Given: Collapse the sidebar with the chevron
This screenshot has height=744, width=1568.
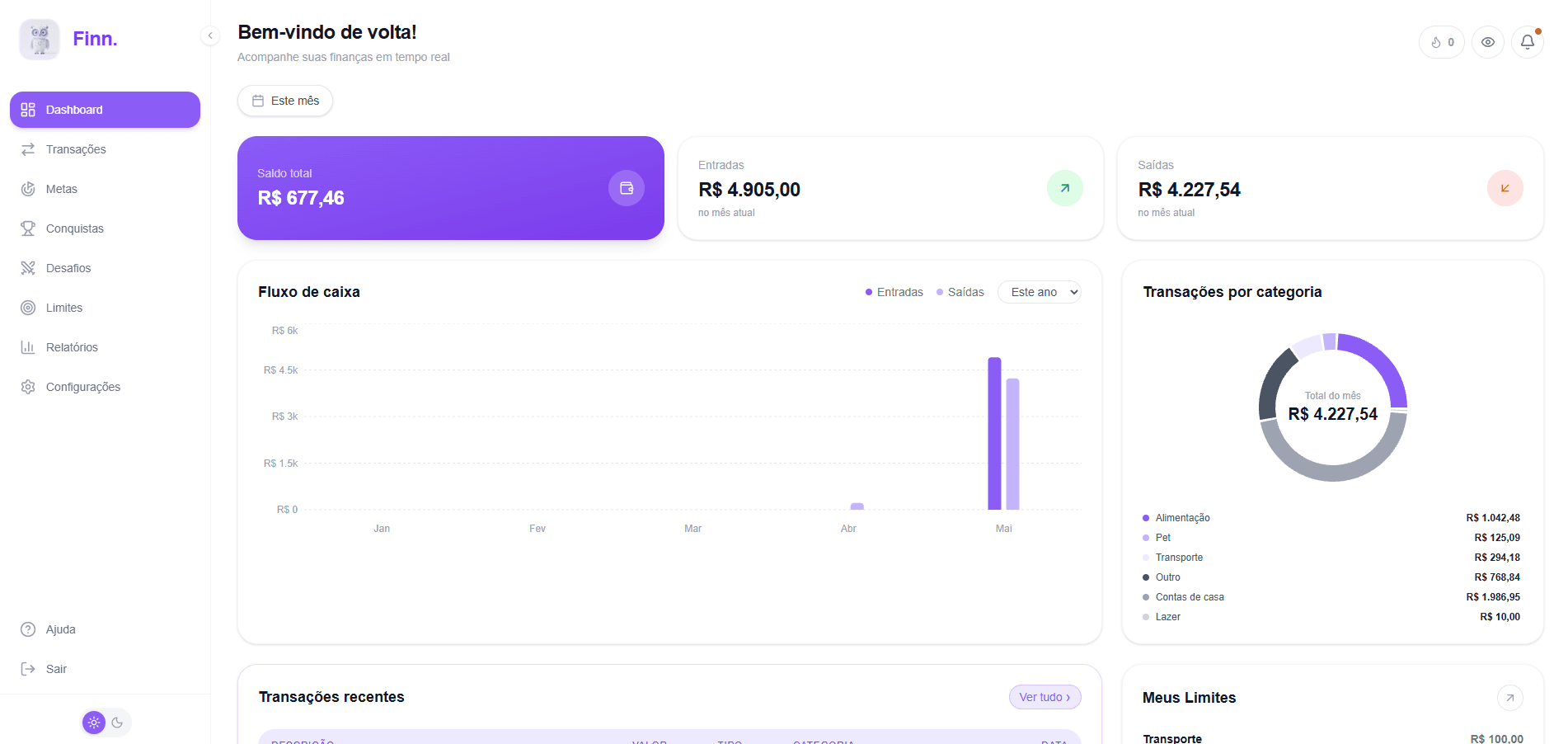Looking at the screenshot, I should pos(210,35).
